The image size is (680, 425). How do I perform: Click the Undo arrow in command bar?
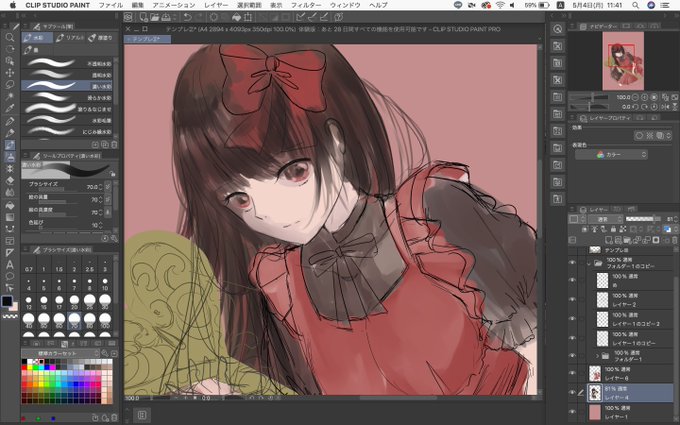[187, 17]
